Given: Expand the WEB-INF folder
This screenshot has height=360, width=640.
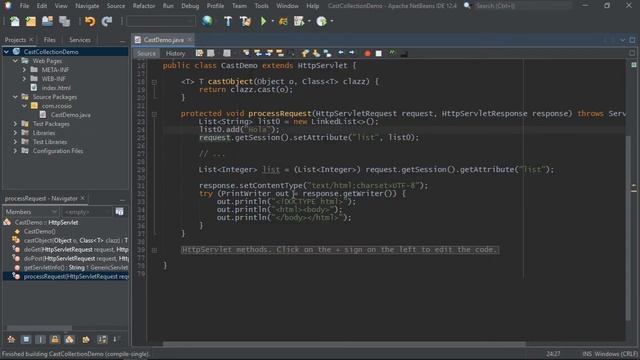Looking at the screenshot, I should (x=24, y=79).
